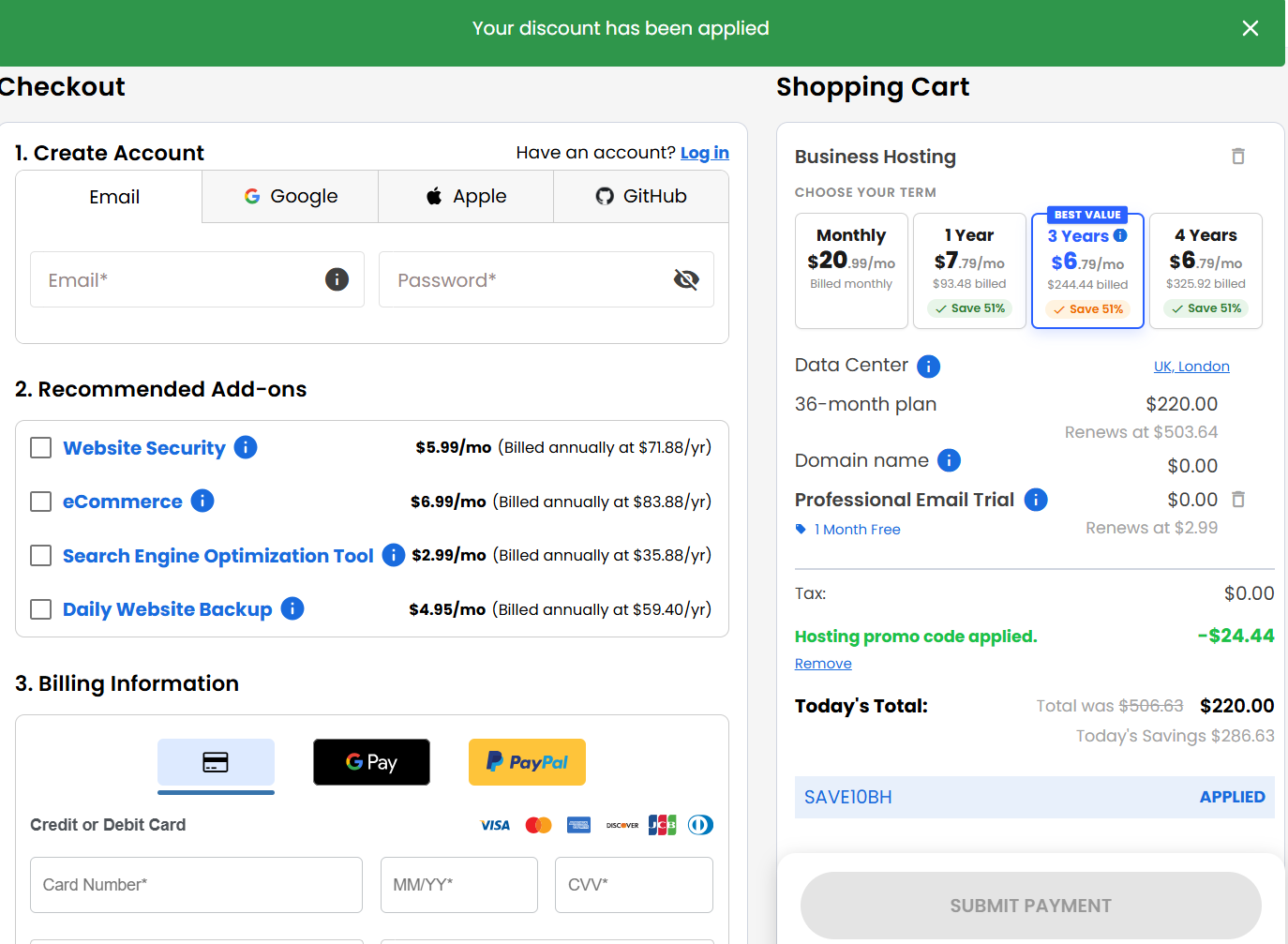Image resolution: width=1288 pixels, height=944 pixels.
Task: Open eCommerce add-on link
Action: point(123,502)
